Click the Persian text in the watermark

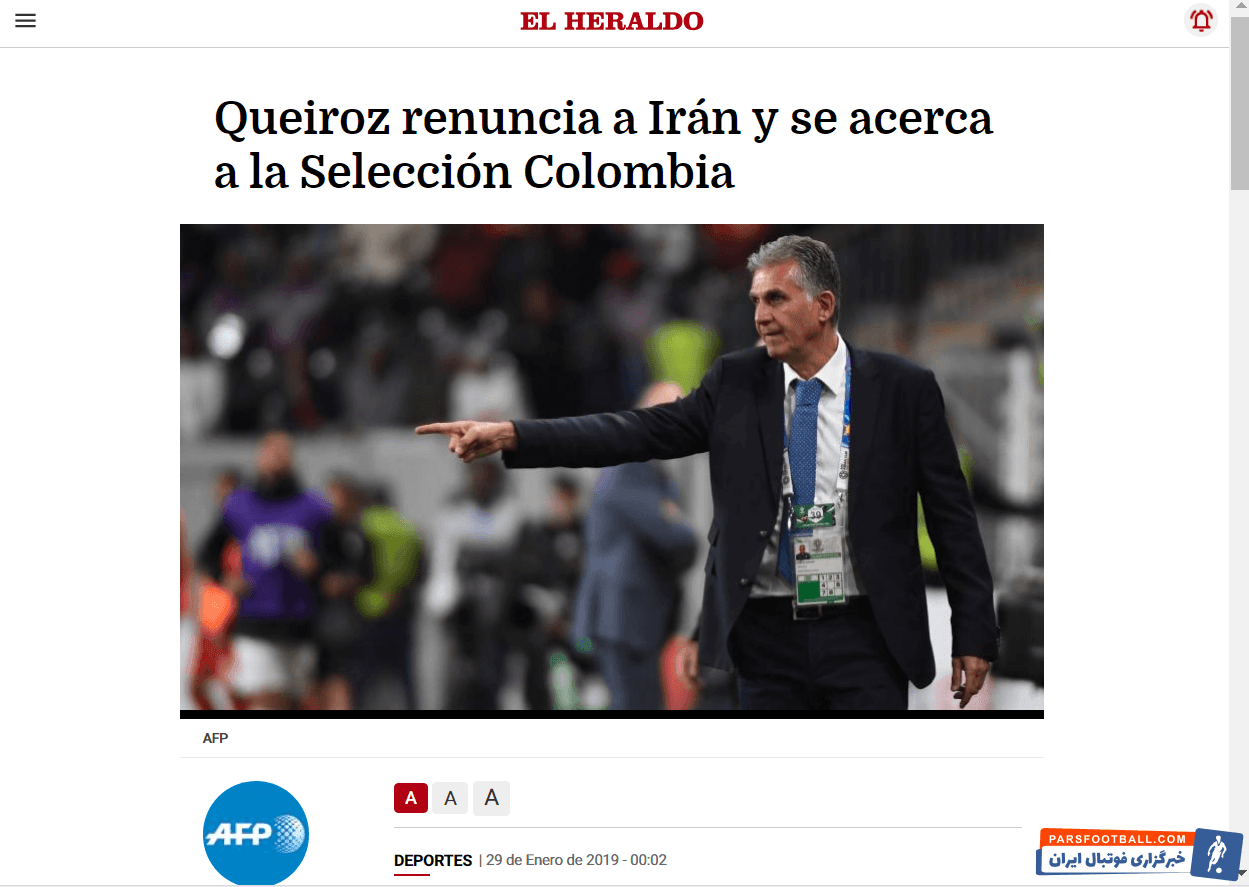1116,860
